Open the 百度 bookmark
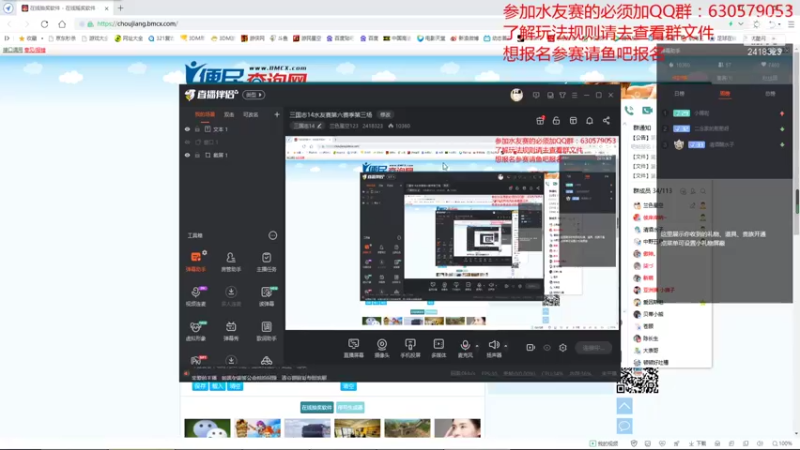 [x=369, y=38]
